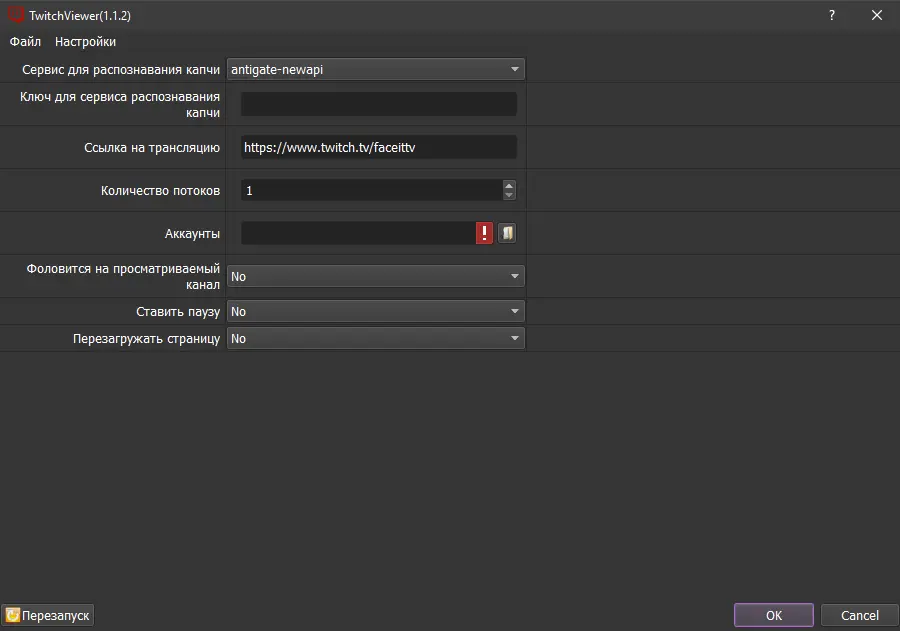This screenshot has height=631, width=900.
Task: Expand the Фоловится на просматриваемый канал dropdown
Action: point(376,276)
